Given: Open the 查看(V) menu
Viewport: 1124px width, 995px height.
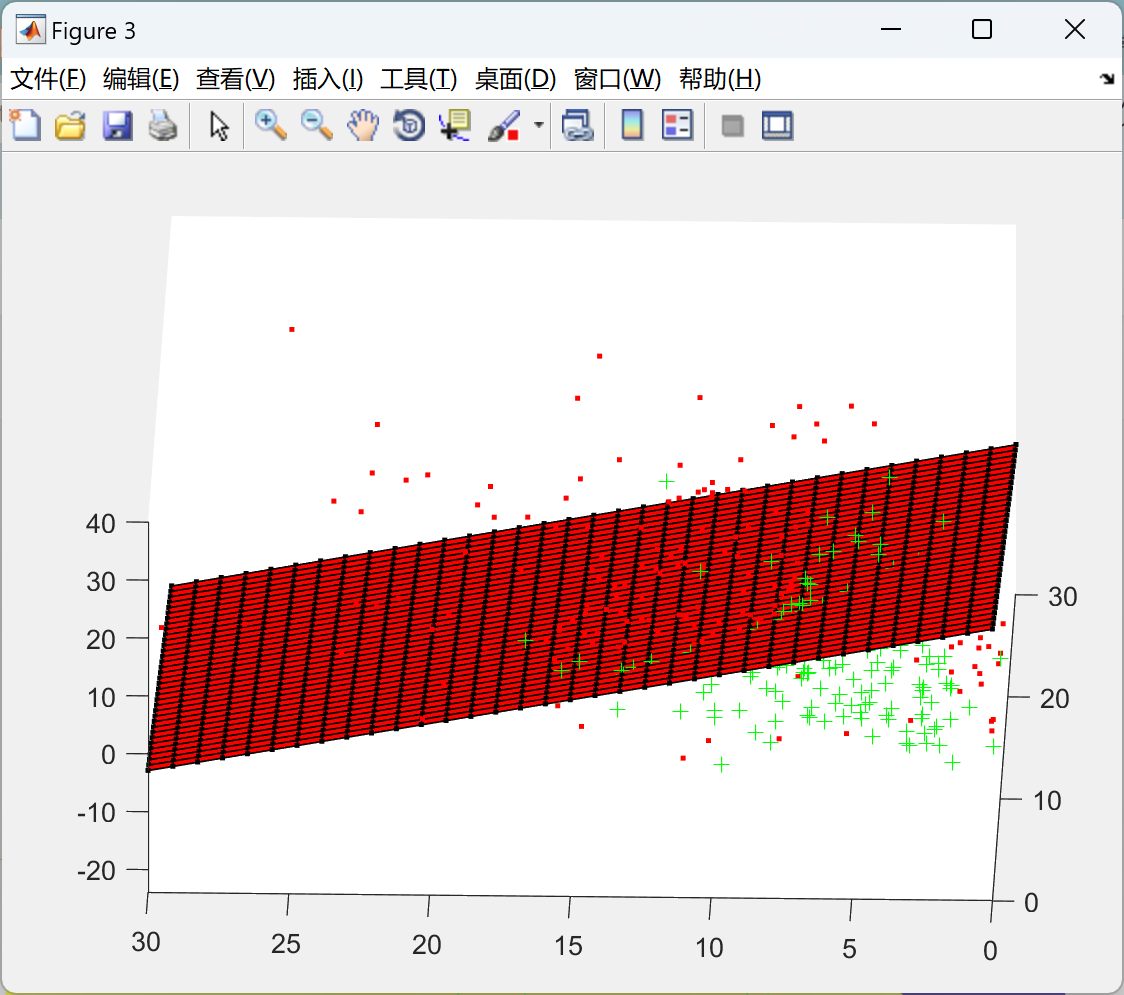Looking at the screenshot, I should 236,79.
